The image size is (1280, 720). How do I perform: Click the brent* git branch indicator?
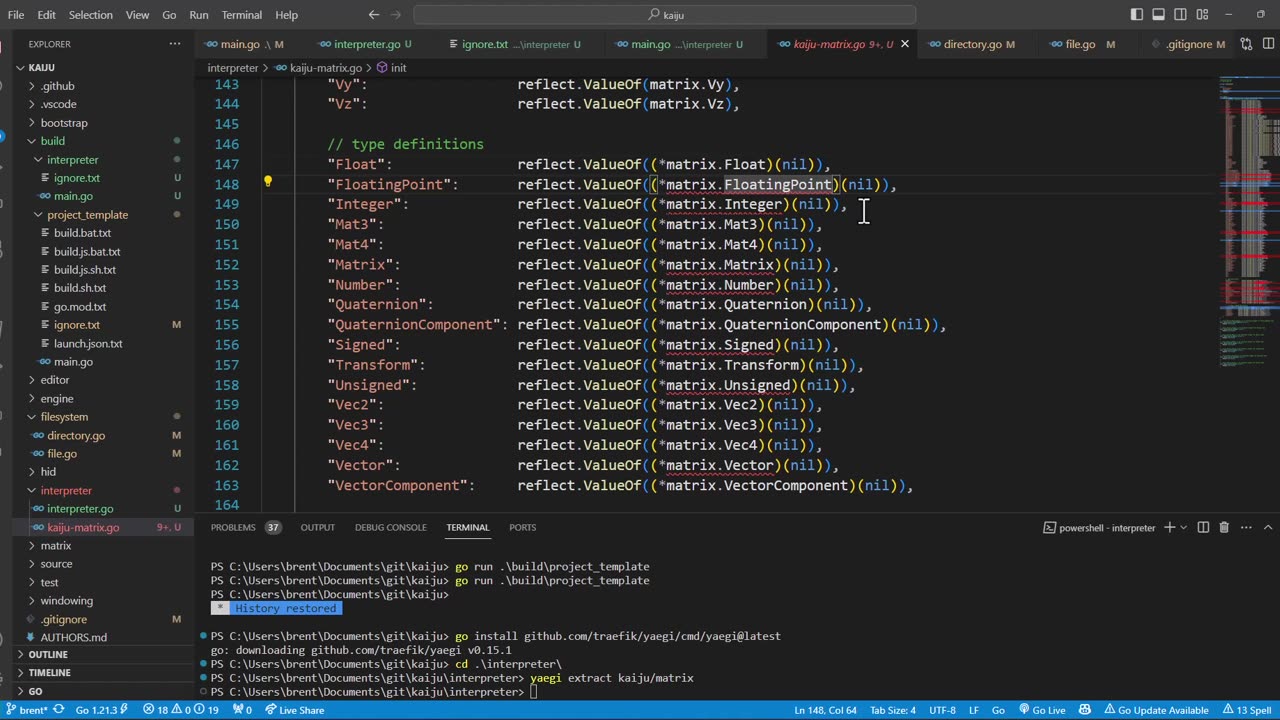click(26, 710)
